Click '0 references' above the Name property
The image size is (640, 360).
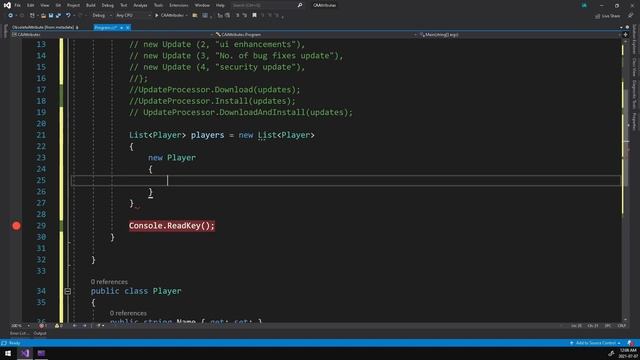(128, 313)
